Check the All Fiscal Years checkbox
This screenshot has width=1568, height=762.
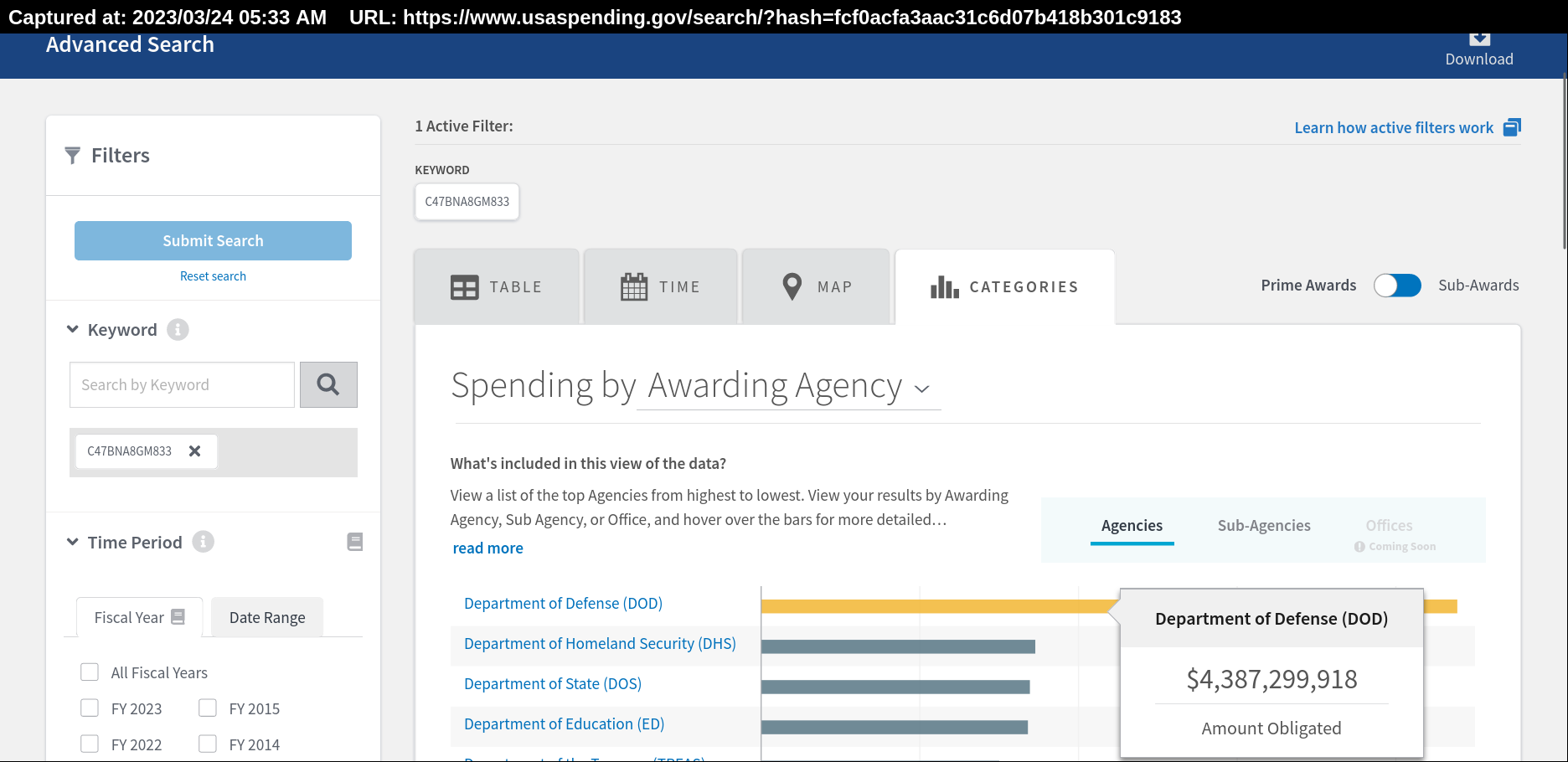click(90, 672)
